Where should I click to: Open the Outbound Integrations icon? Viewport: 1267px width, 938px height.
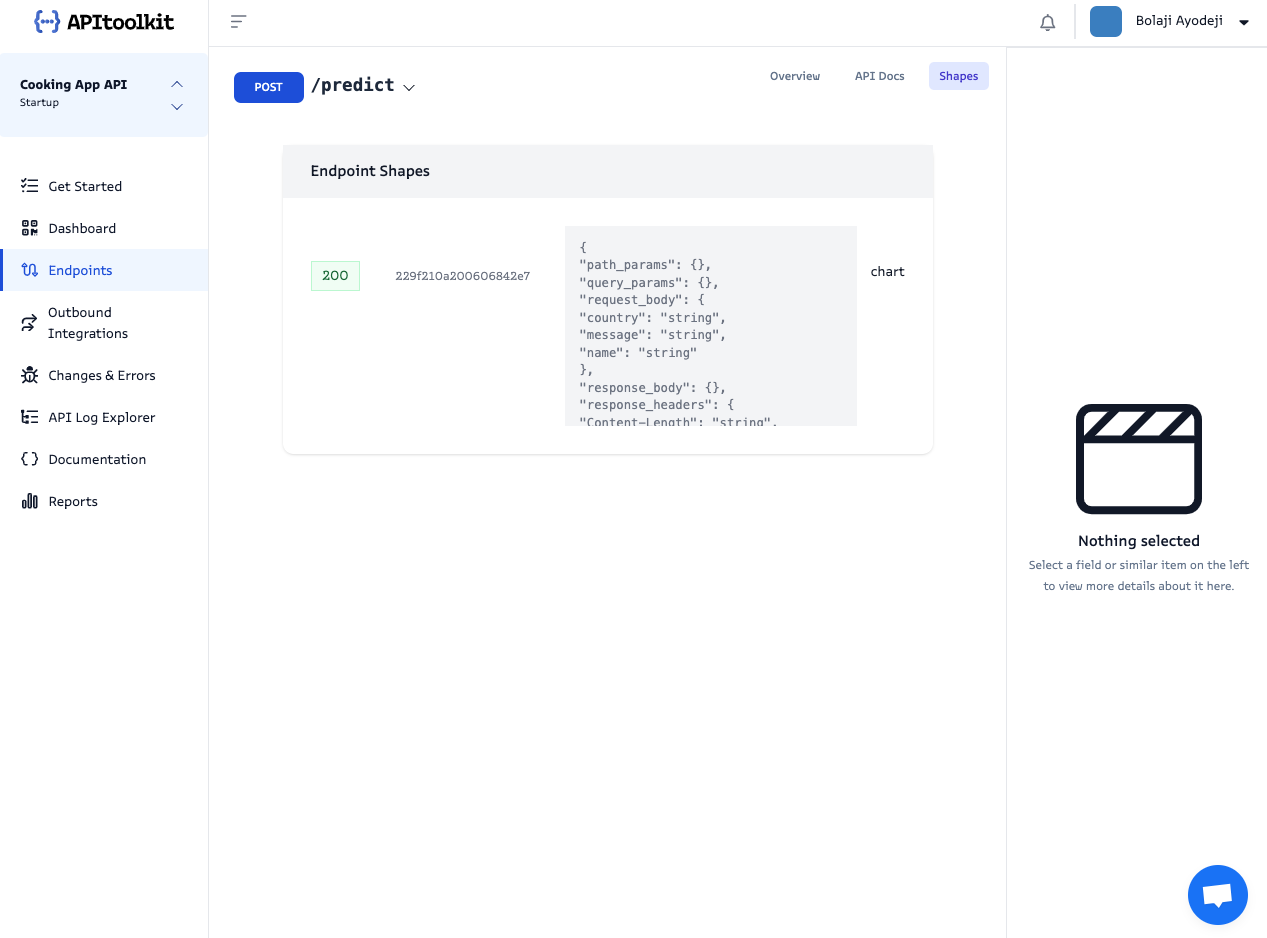(30, 322)
